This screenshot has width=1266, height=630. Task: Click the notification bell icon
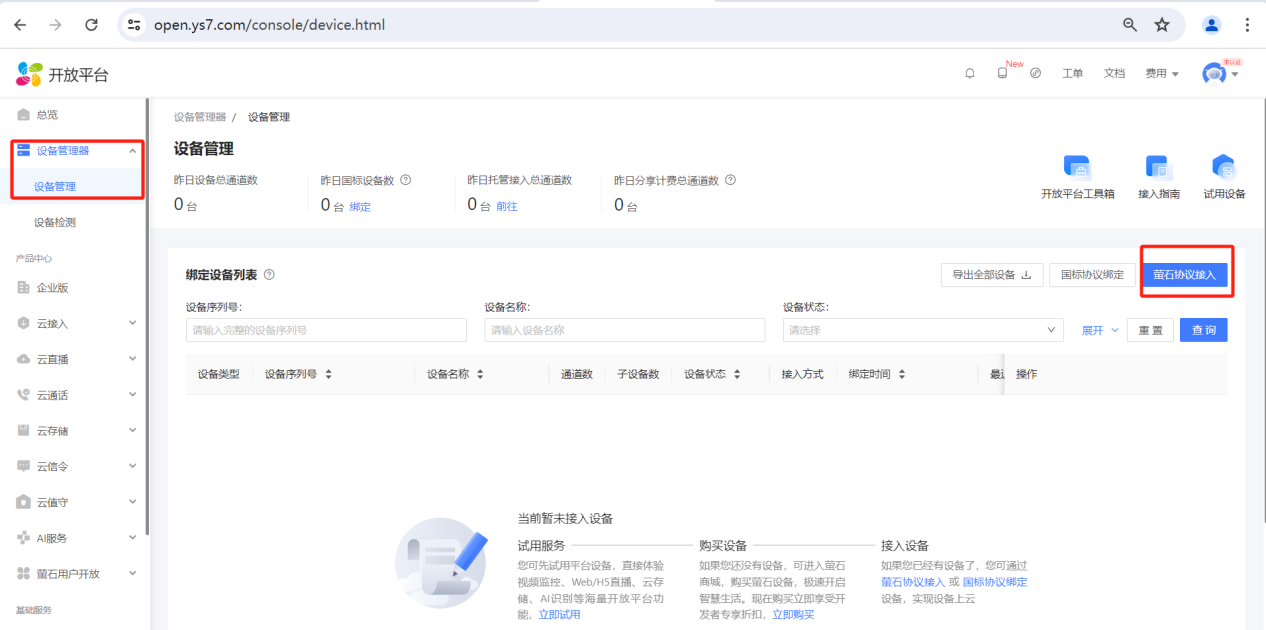[x=969, y=73]
